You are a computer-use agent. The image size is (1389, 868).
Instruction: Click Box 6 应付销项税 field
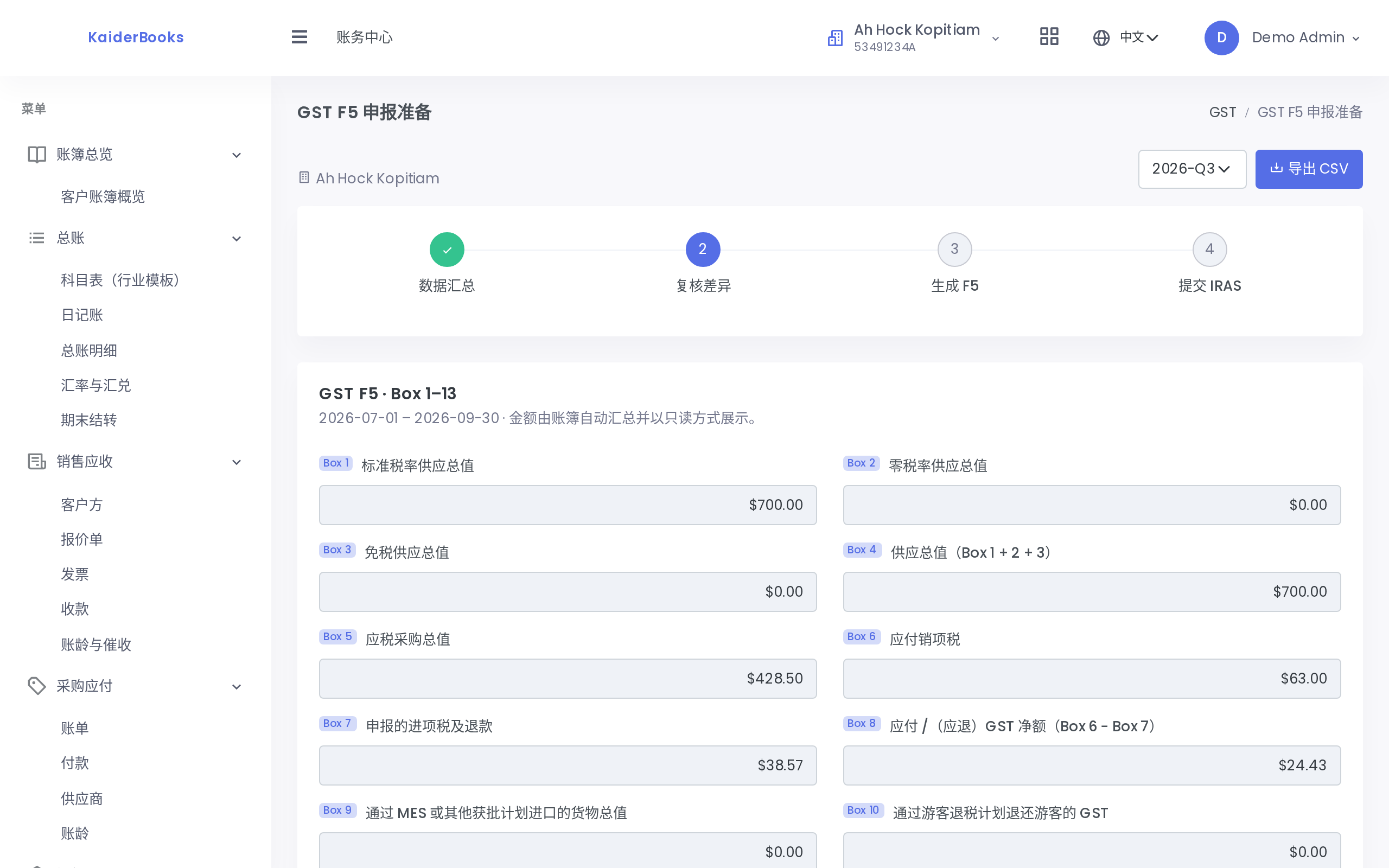[x=1092, y=678]
